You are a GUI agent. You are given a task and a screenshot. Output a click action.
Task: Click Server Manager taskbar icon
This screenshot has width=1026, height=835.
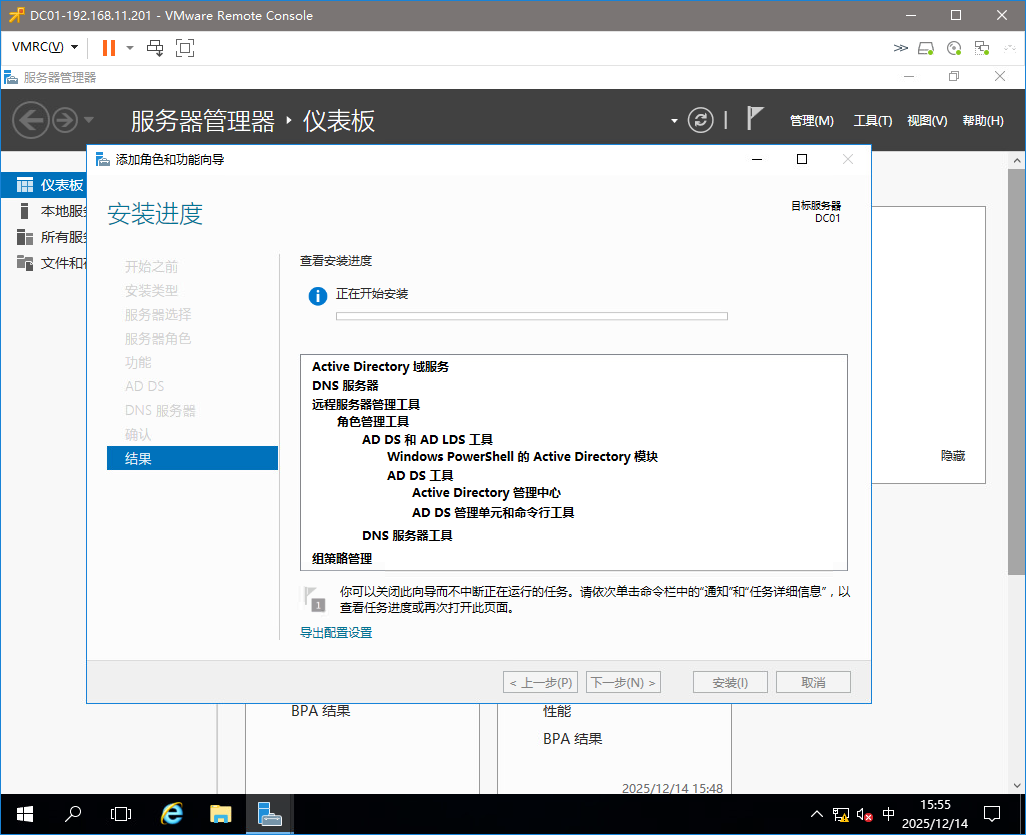[269, 814]
